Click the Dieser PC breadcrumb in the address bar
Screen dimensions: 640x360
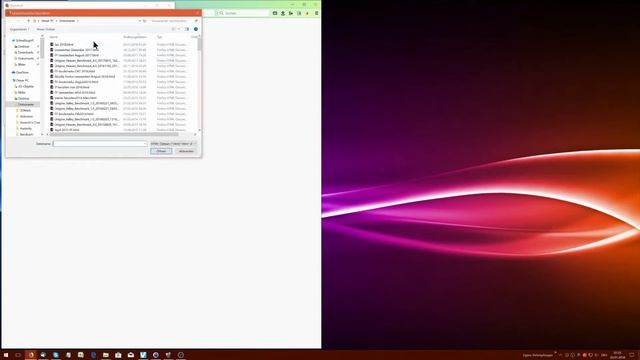pos(47,21)
